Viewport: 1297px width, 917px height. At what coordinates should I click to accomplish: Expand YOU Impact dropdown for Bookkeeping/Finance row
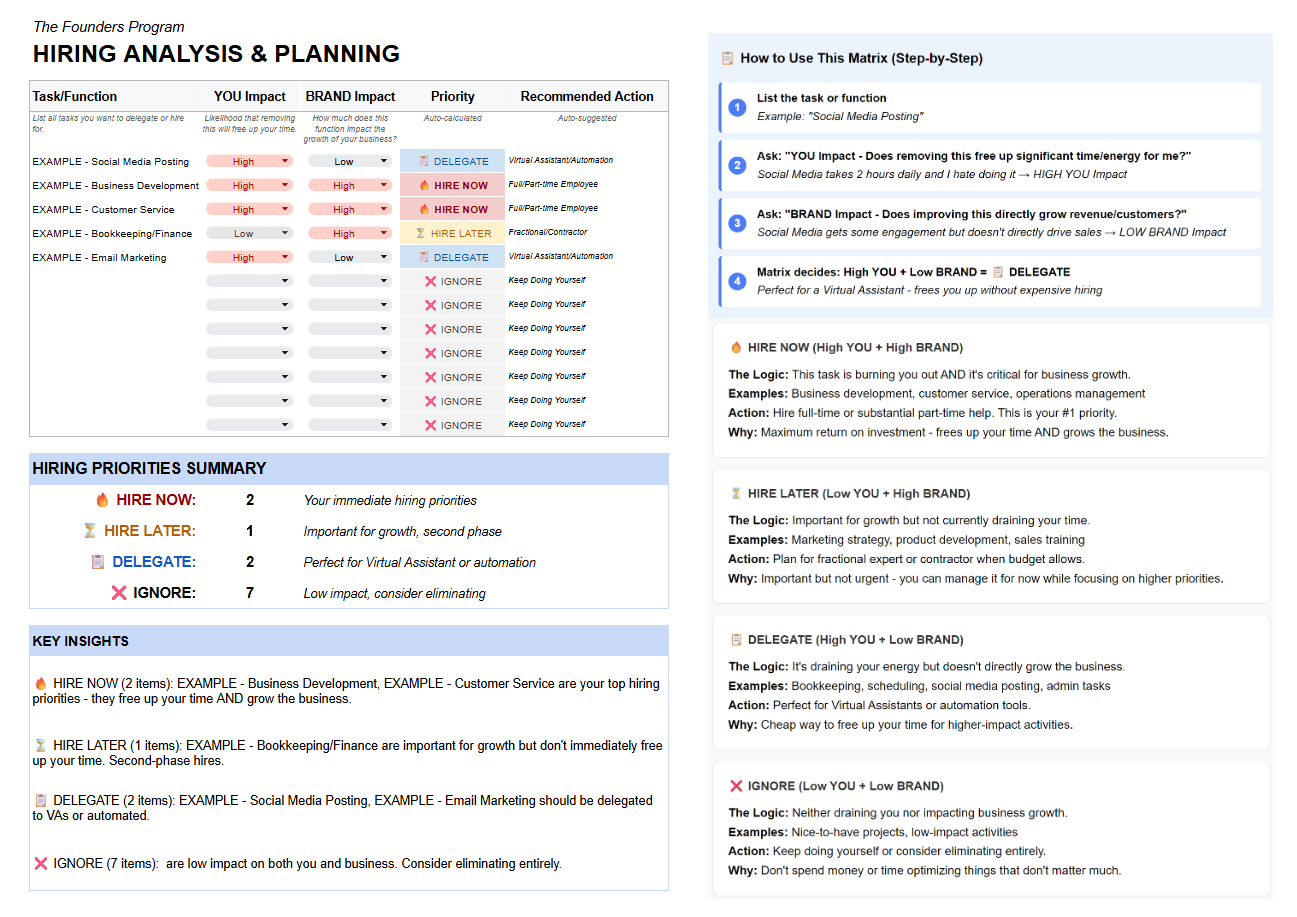tap(285, 233)
